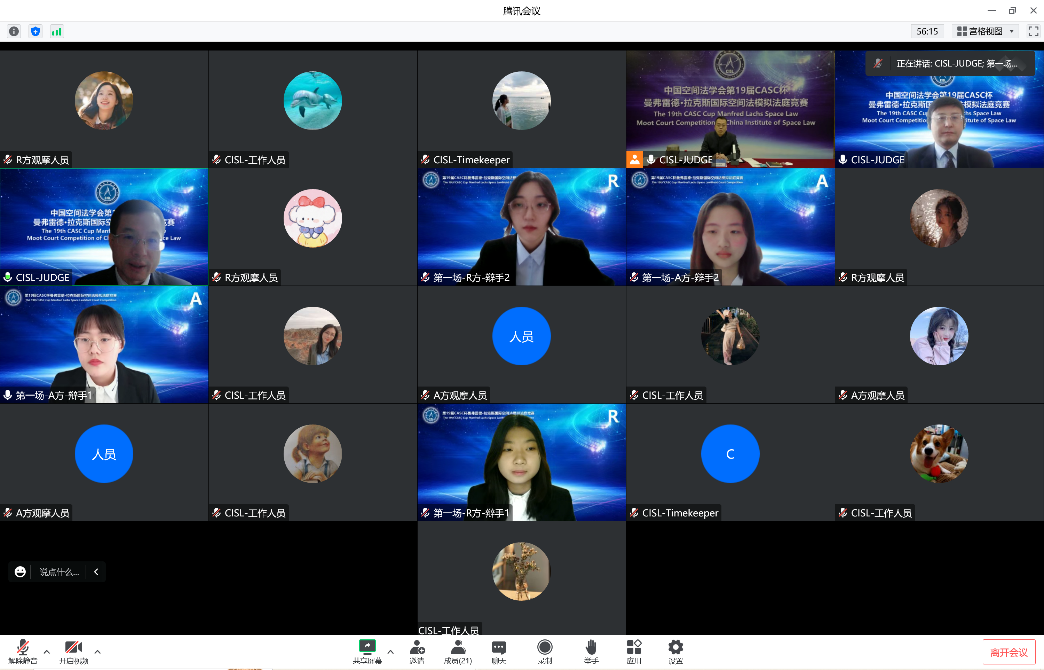Open the grid view (宫格视图) layout dropdown
Screen dimensions: 1044x670
click(986, 31)
